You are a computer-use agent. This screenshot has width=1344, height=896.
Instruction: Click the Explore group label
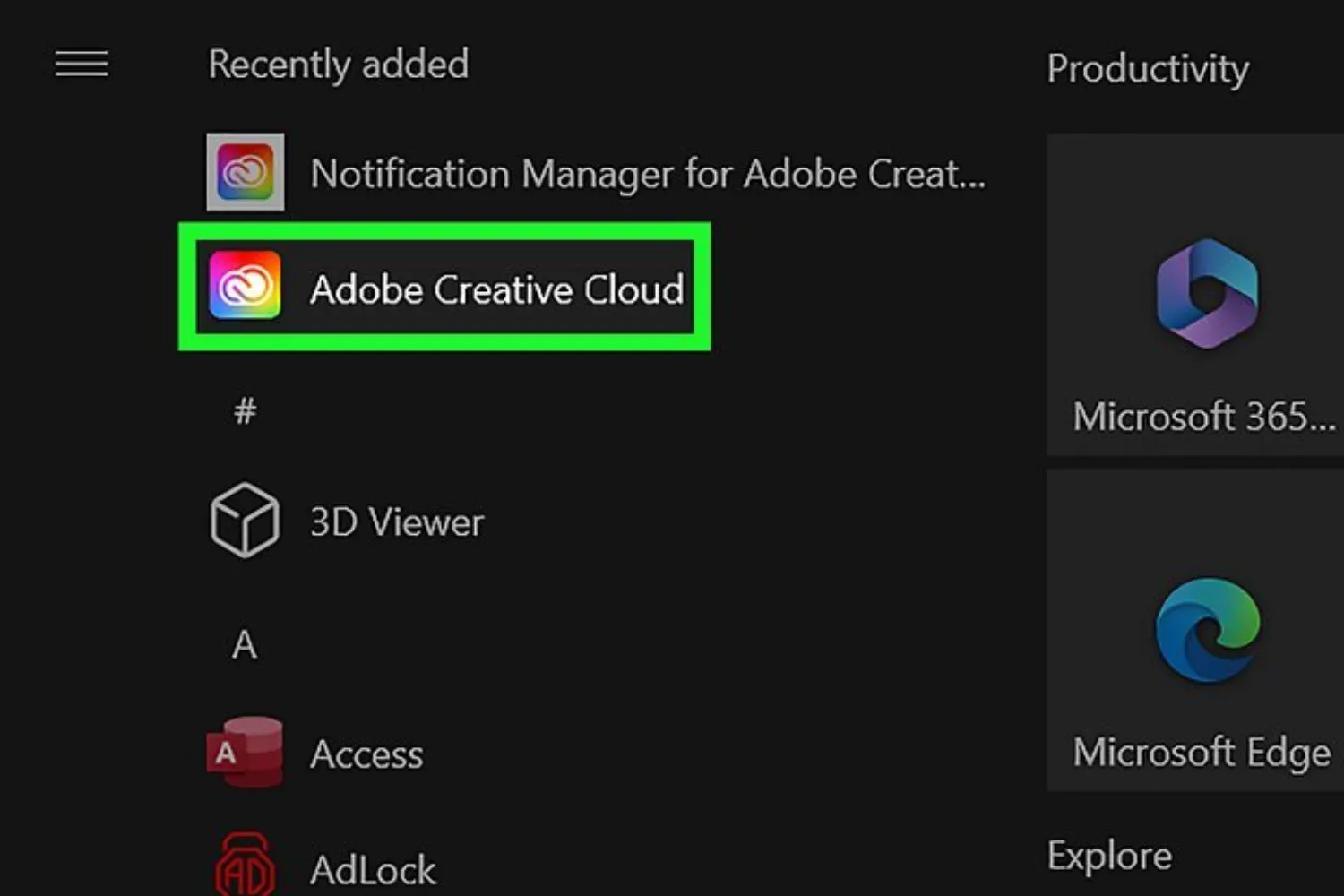click(1109, 855)
